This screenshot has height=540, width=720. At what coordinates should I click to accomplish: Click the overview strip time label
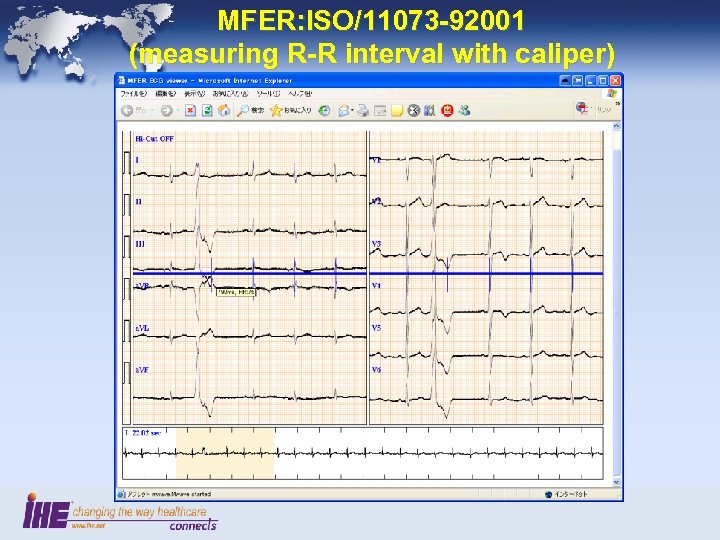click(x=143, y=433)
